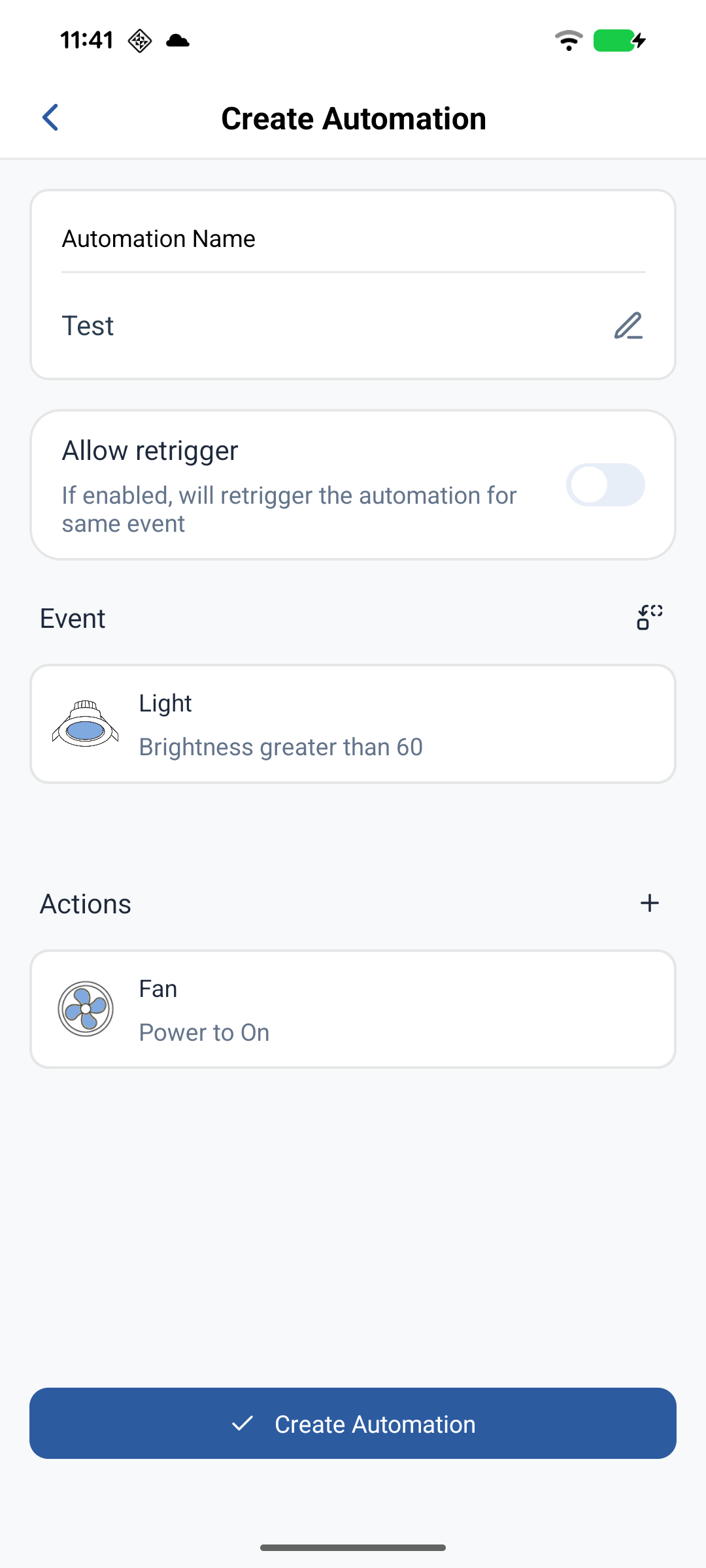The width and height of the screenshot is (706, 1568).
Task: Tap the cloud icon in status bar
Action: (178, 41)
